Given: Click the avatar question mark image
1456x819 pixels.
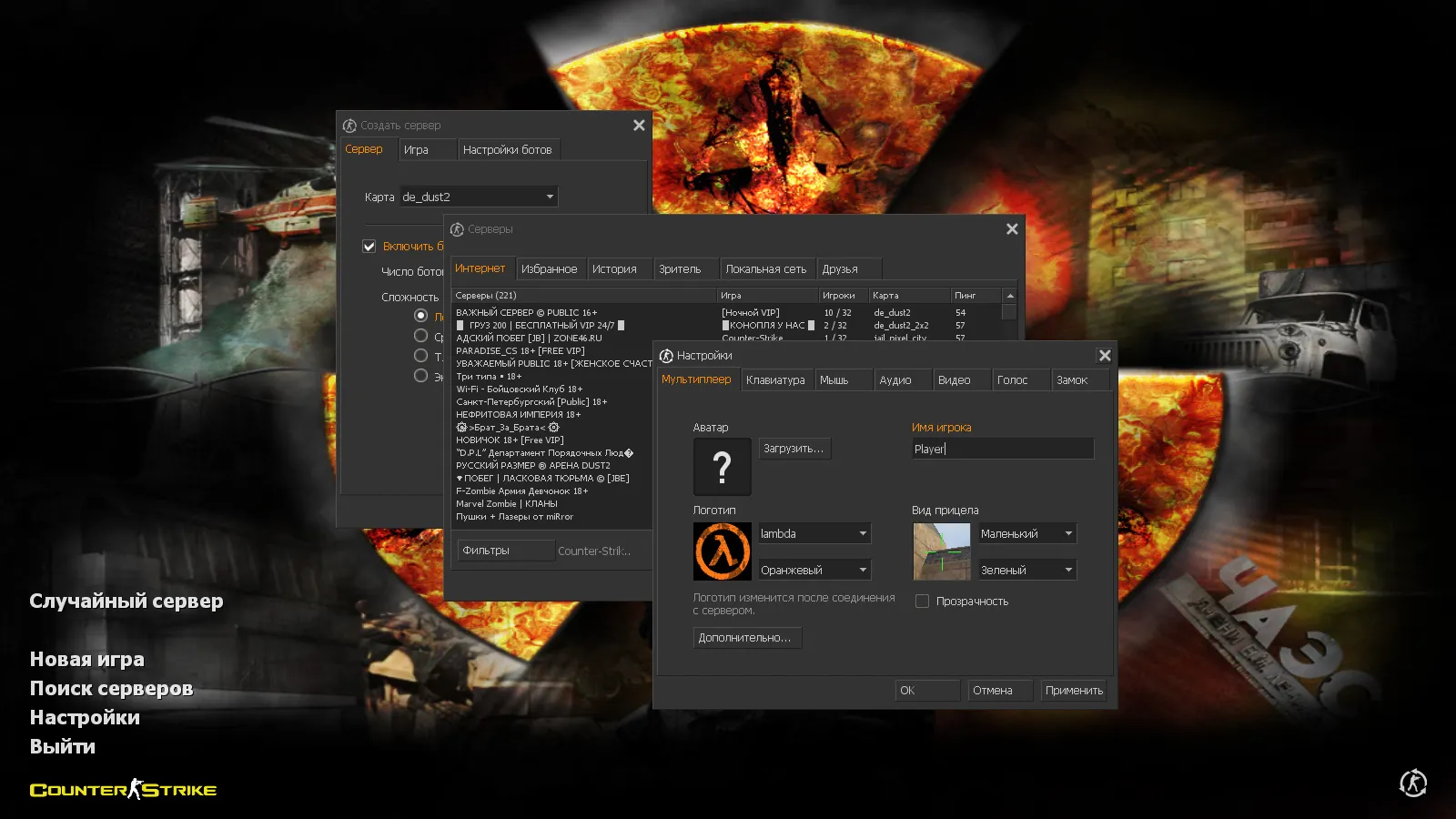Looking at the screenshot, I should coord(722,467).
